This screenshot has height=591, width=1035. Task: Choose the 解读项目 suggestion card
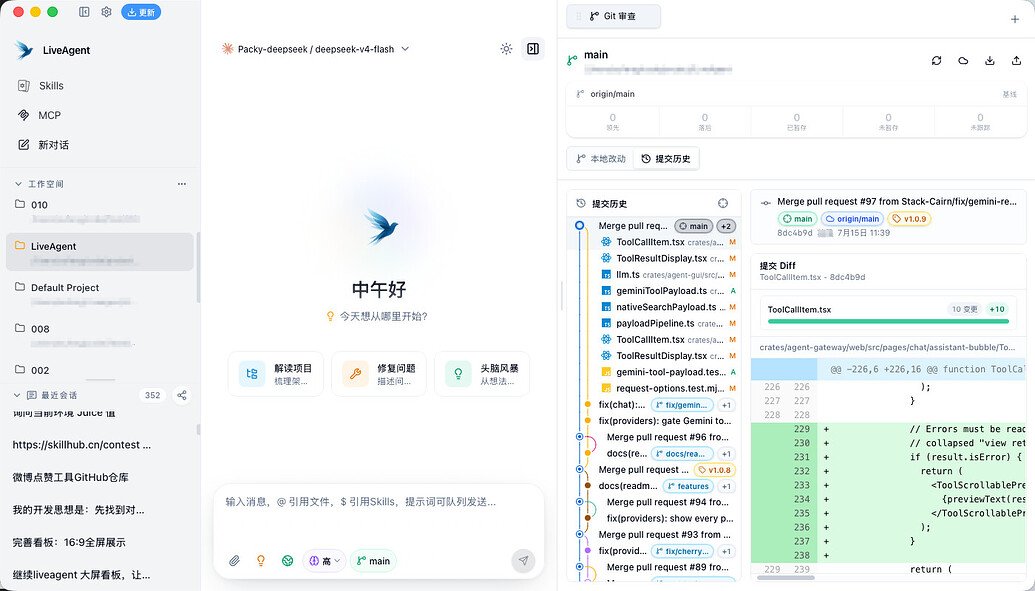tap(276, 374)
